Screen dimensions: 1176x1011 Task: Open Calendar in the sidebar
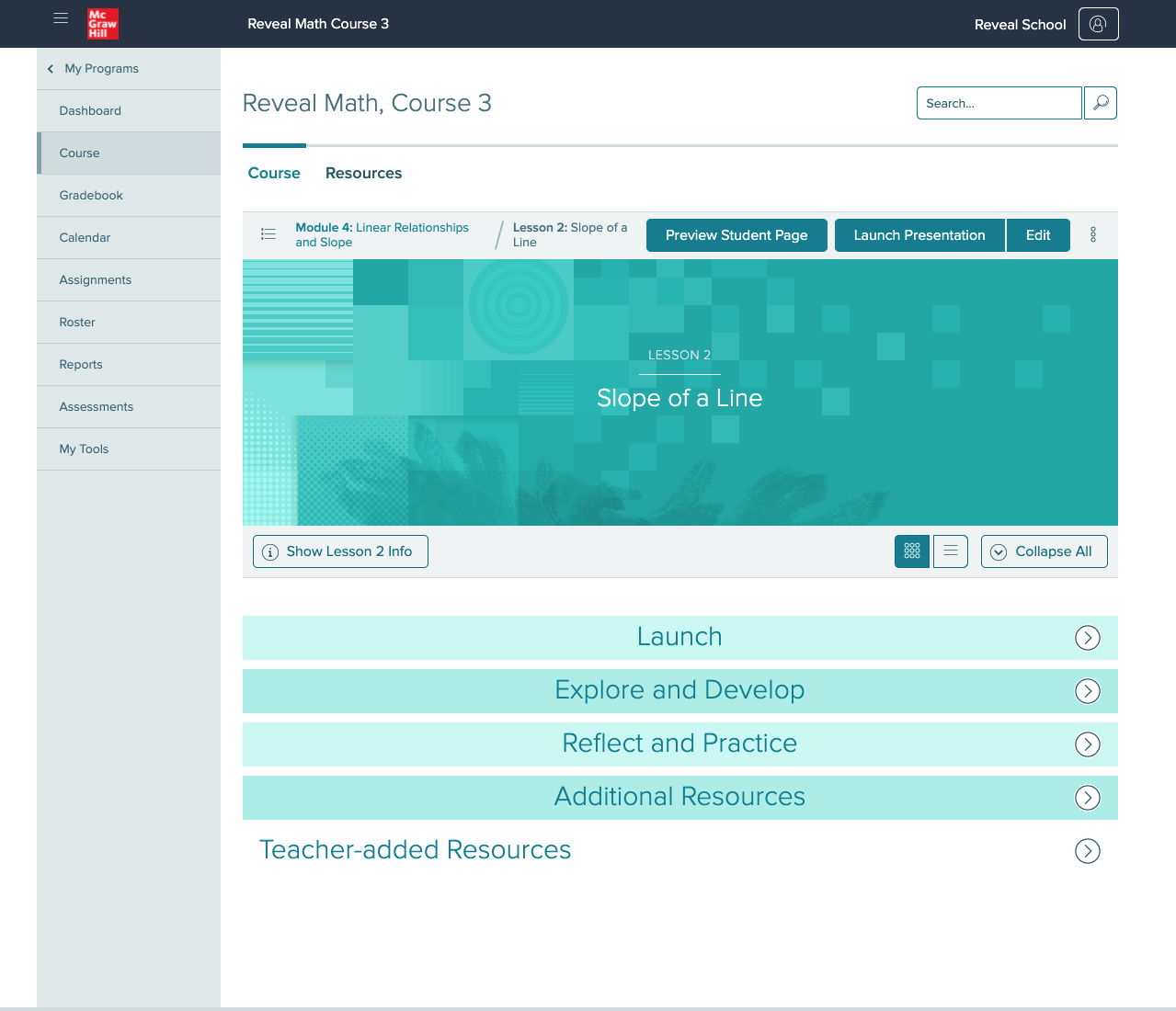129,238
